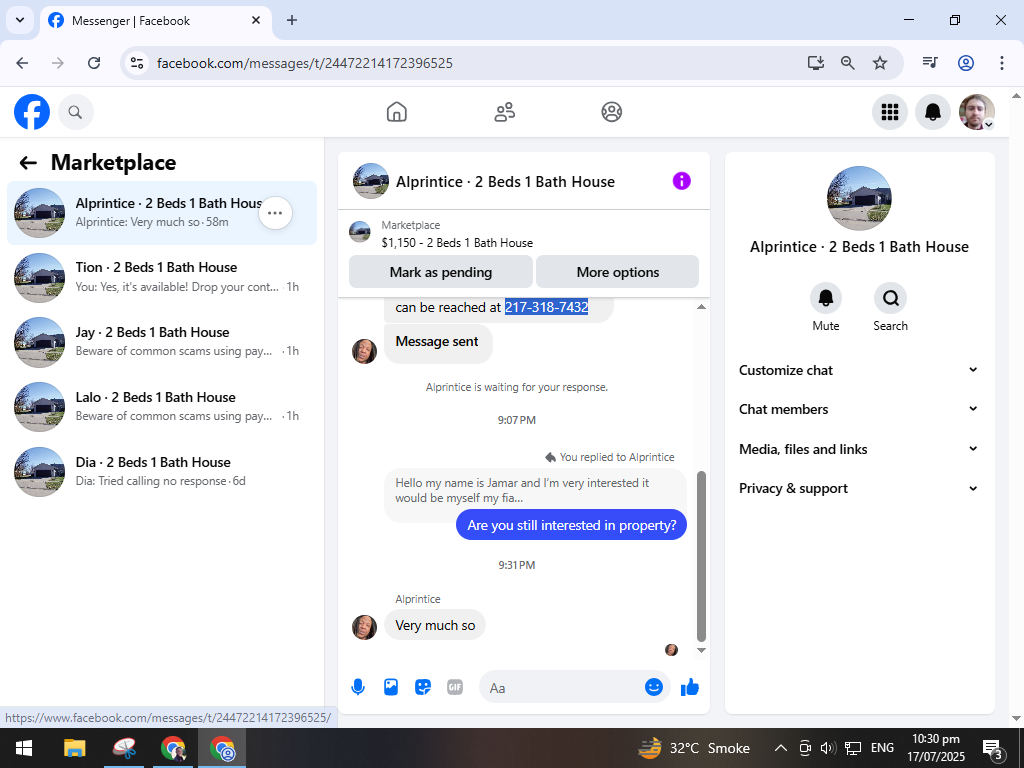Screen dimensions: 1024x768
Task: Expand Media, files and links section
Action: click(x=859, y=449)
